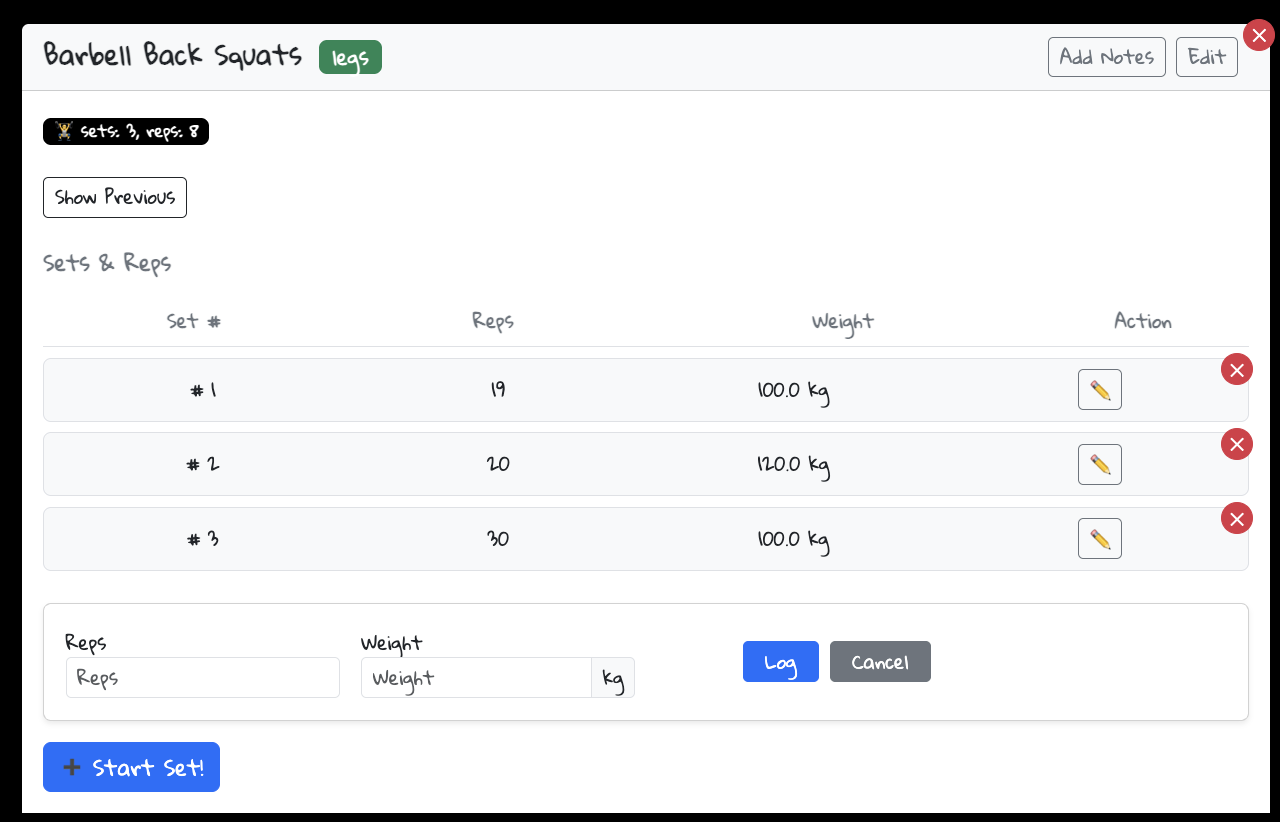Click the blue Log button
The height and width of the screenshot is (822, 1280).
pos(780,662)
